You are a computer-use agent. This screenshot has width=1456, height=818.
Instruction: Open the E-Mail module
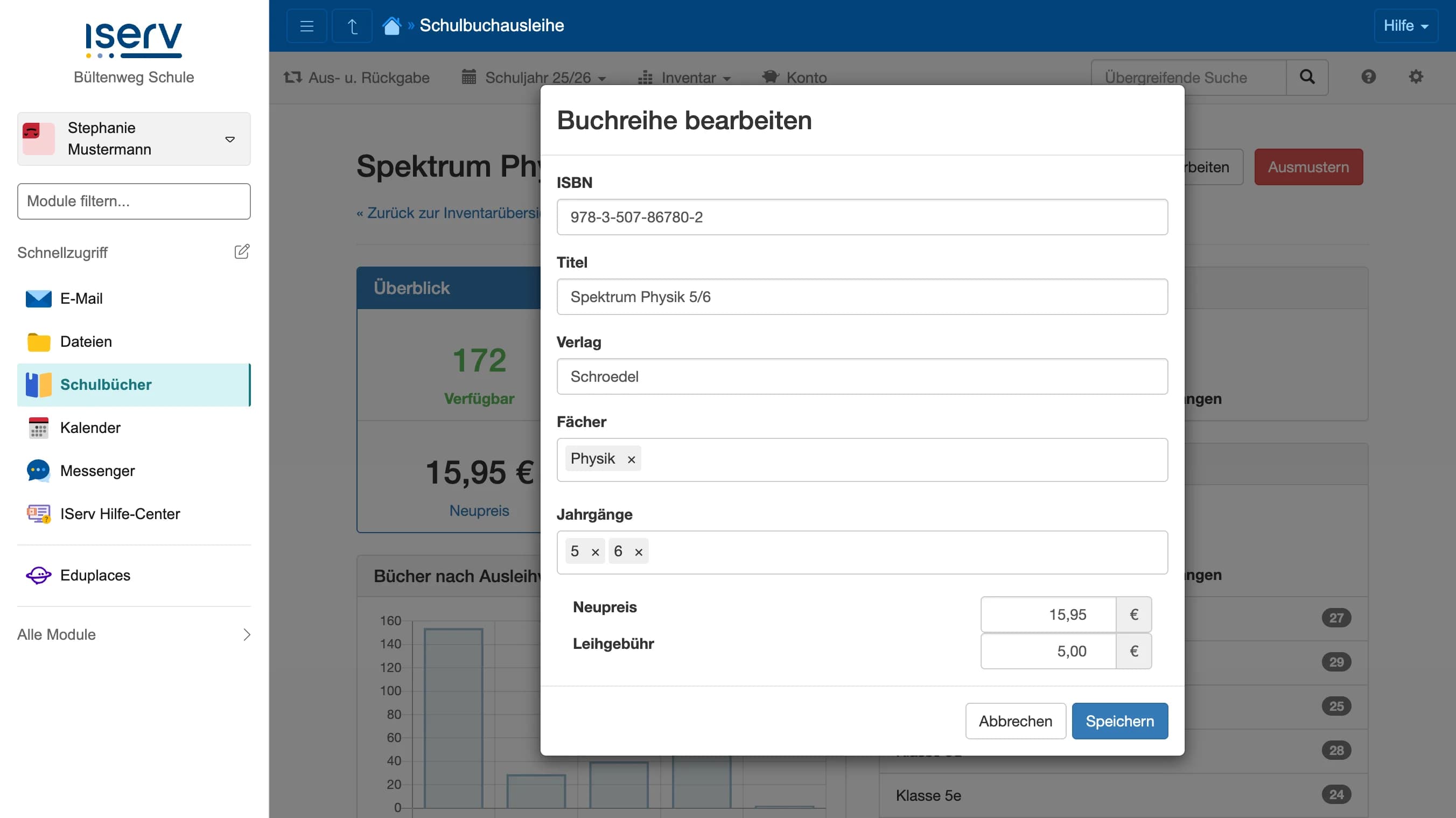tap(82, 298)
